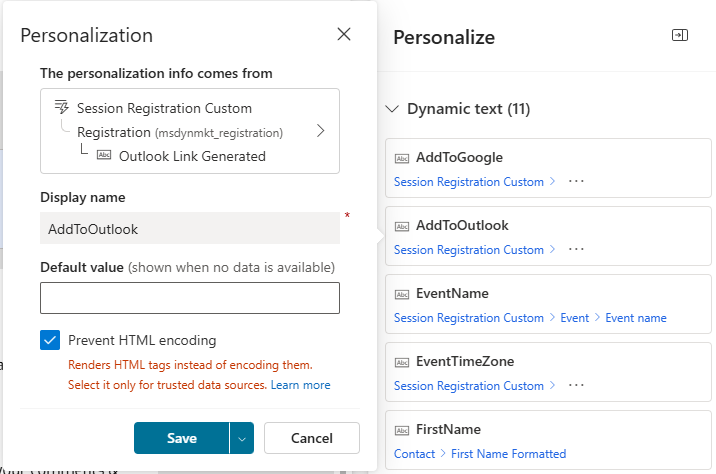
Task: Open the Save split button dropdown
Action: pos(241,438)
